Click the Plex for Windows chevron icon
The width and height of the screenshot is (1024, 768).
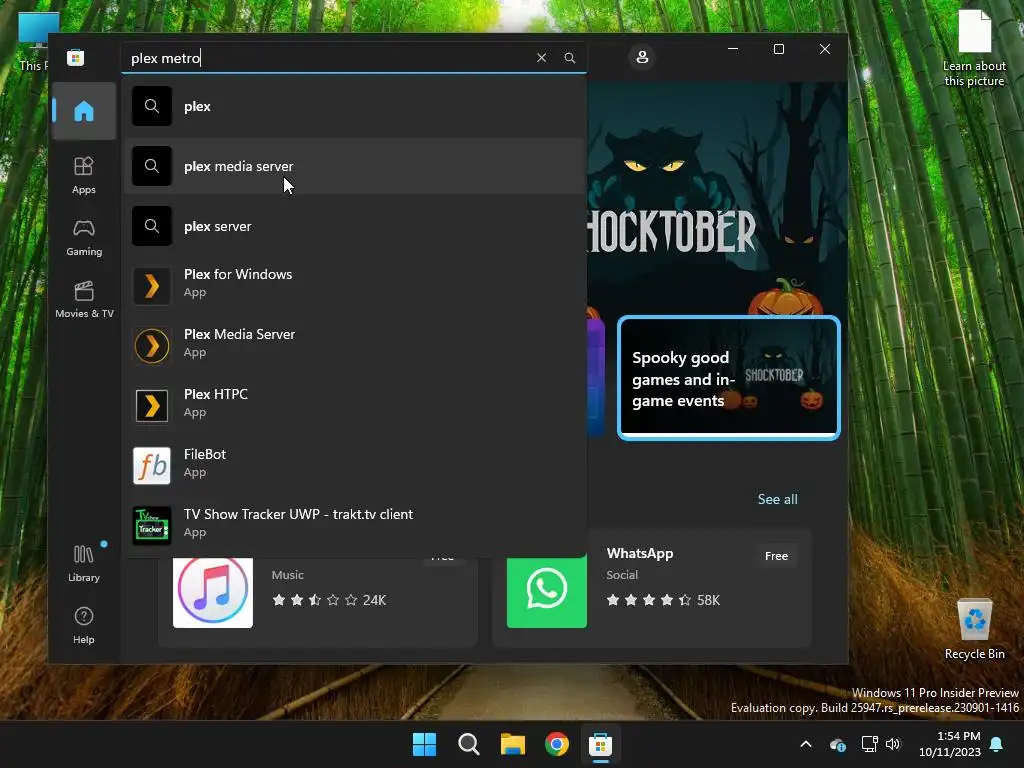point(152,285)
